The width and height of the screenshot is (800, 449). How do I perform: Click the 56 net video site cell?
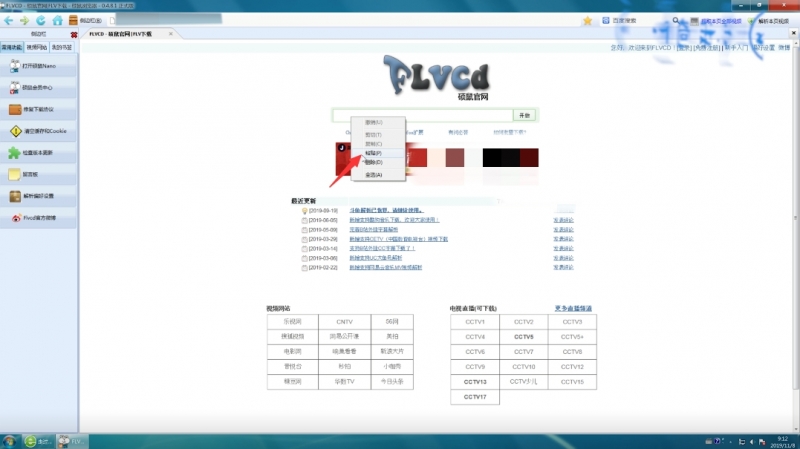(x=392, y=322)
